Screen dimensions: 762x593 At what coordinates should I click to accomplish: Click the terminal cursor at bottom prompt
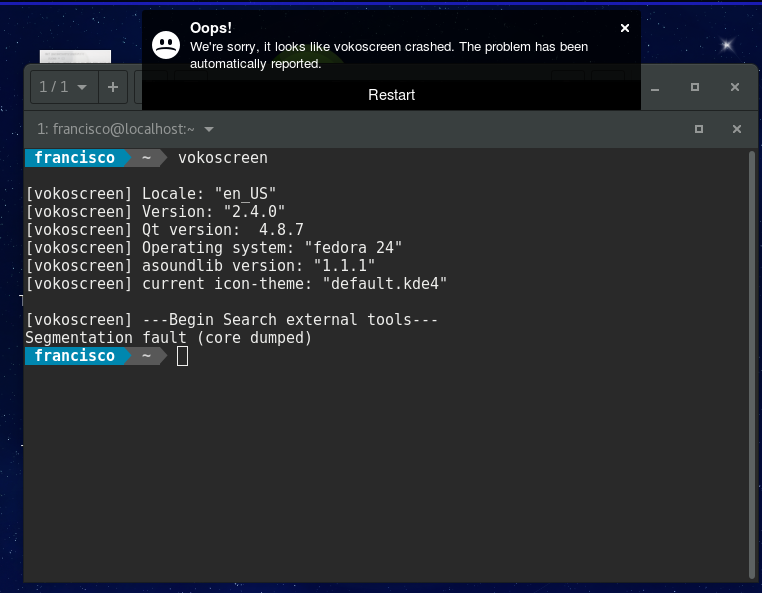pyautogui.click(x=182, y=356)
